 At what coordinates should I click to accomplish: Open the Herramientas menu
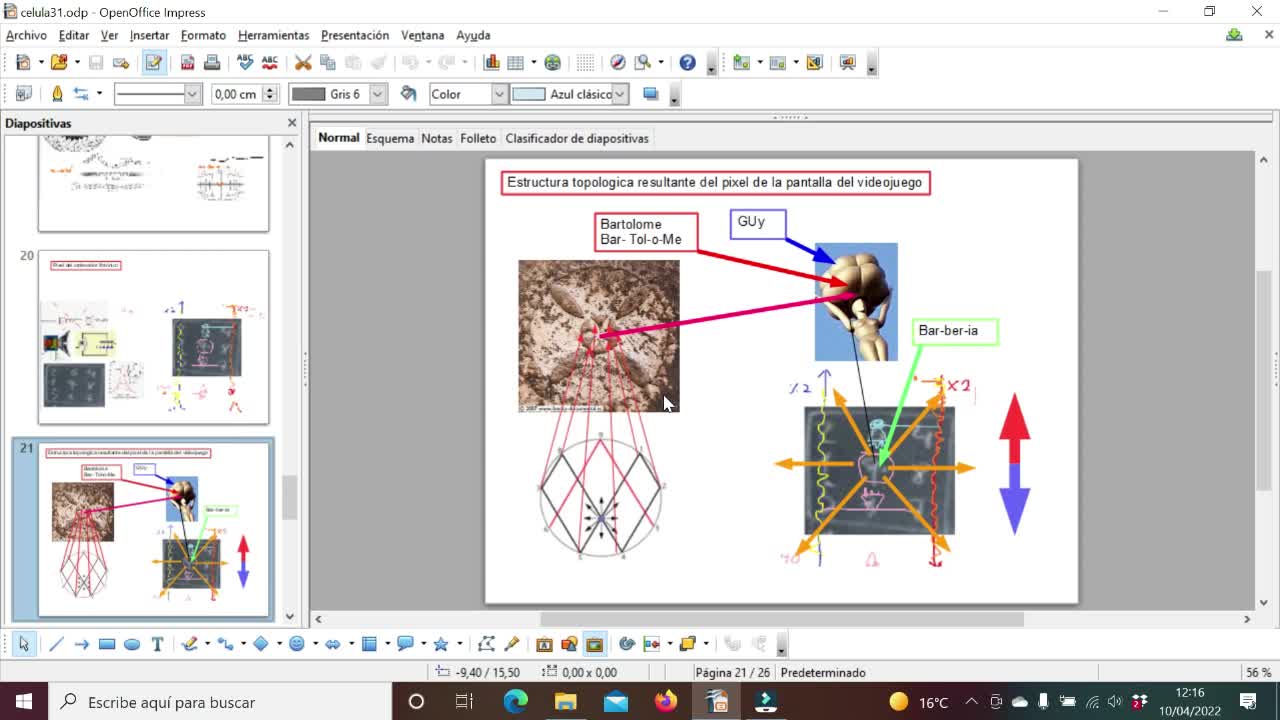coord(273,35)
